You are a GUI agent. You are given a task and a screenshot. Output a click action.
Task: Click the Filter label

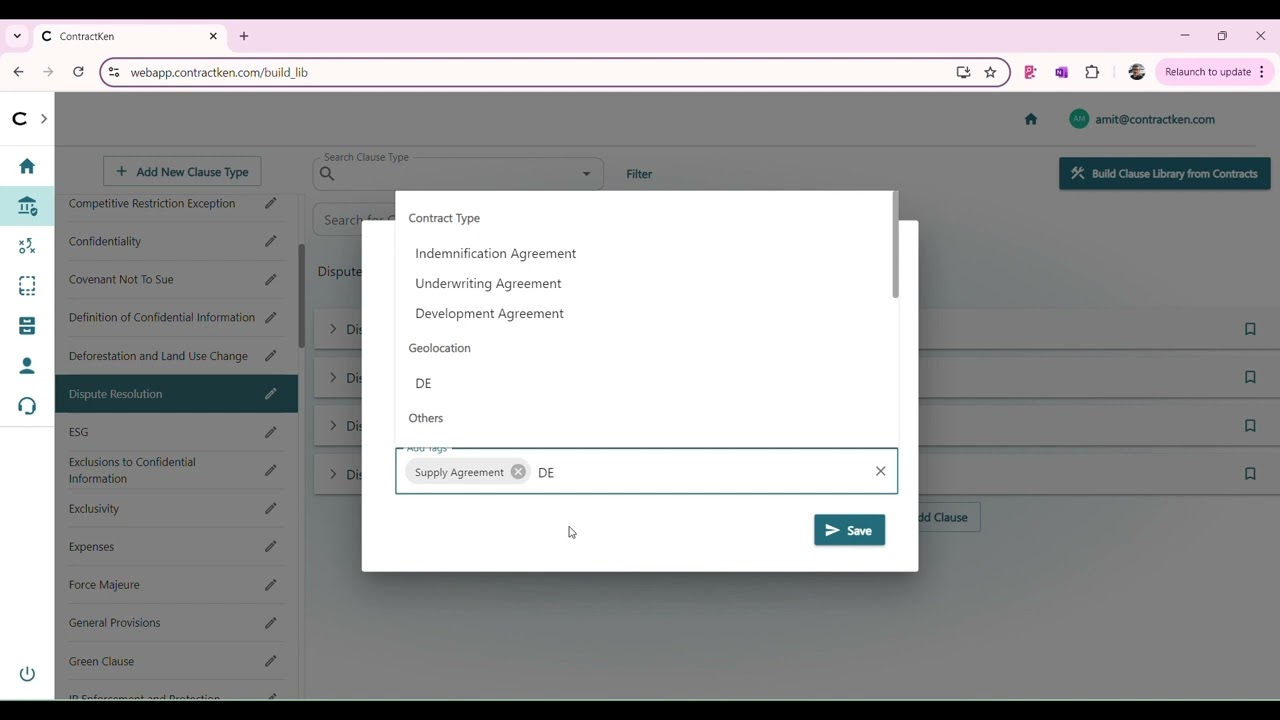tap(639, 174)
